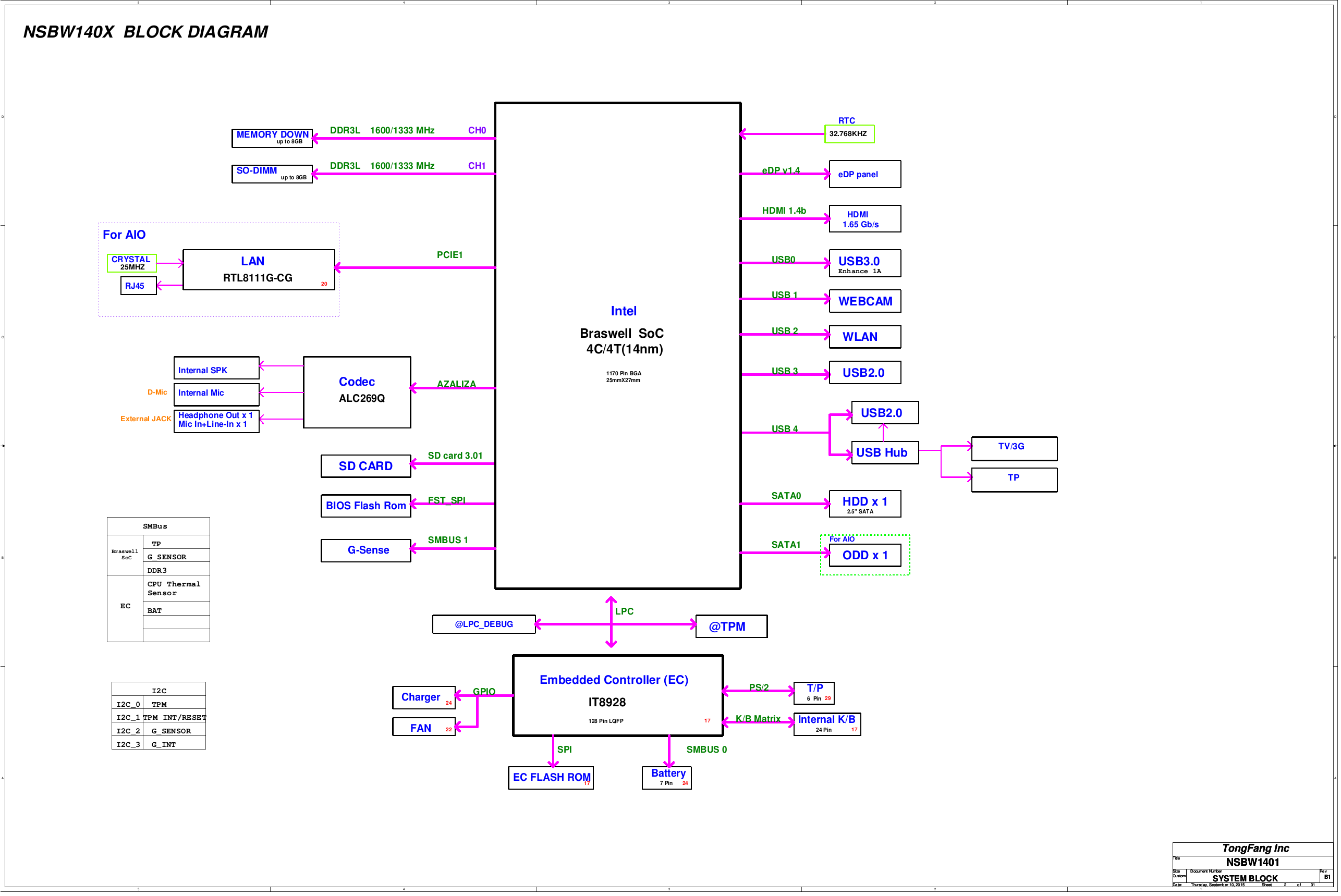This screenshot has height=896, width=1341.
Task: Click the G_SENSOR row in SMBus table
Action: click(x=177, y=557)
